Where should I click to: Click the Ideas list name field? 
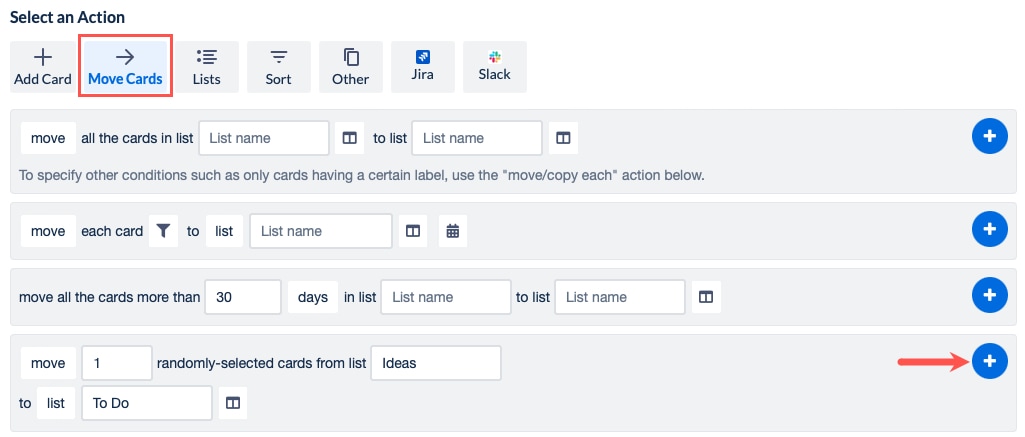[435, 363]
